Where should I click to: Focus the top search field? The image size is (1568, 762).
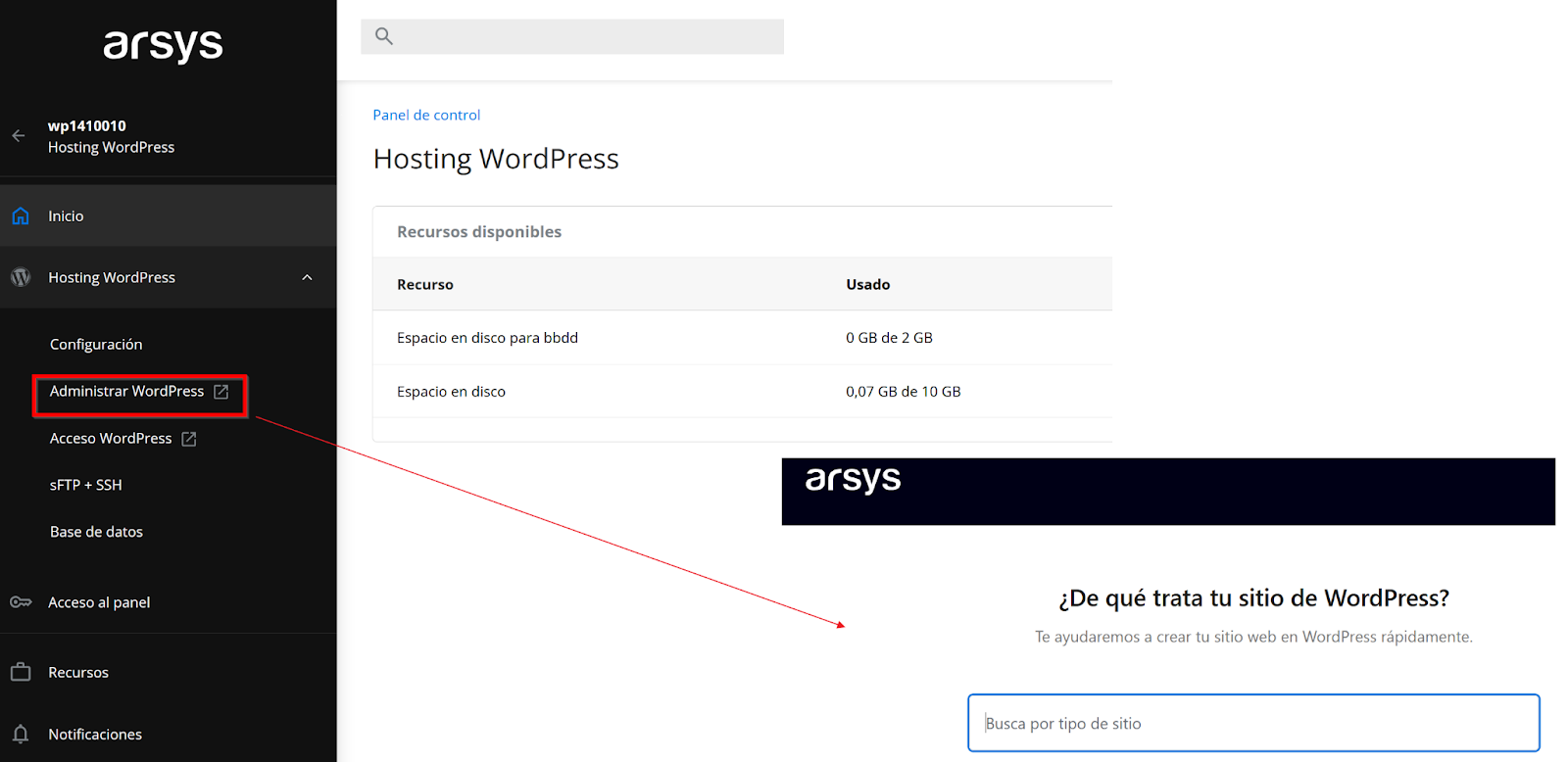(572, 36)
